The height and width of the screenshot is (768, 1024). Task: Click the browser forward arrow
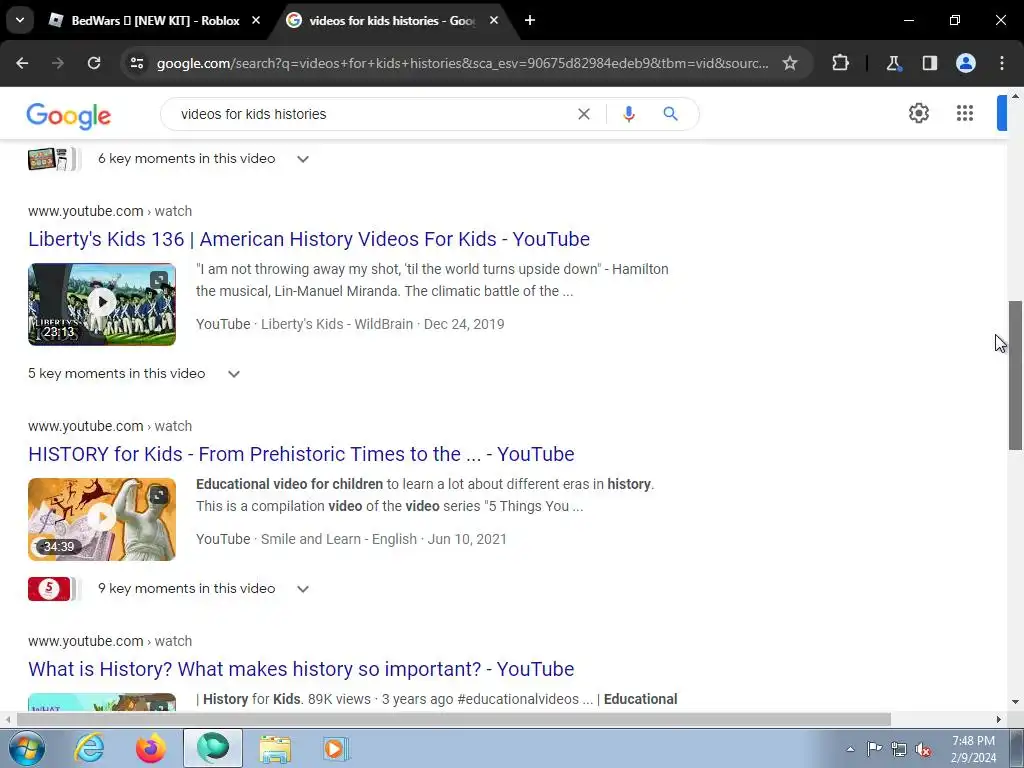[58, 63]
